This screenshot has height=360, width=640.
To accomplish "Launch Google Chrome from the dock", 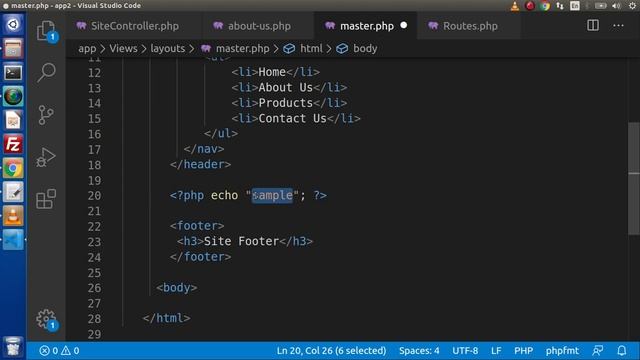I will coord(13,168).
